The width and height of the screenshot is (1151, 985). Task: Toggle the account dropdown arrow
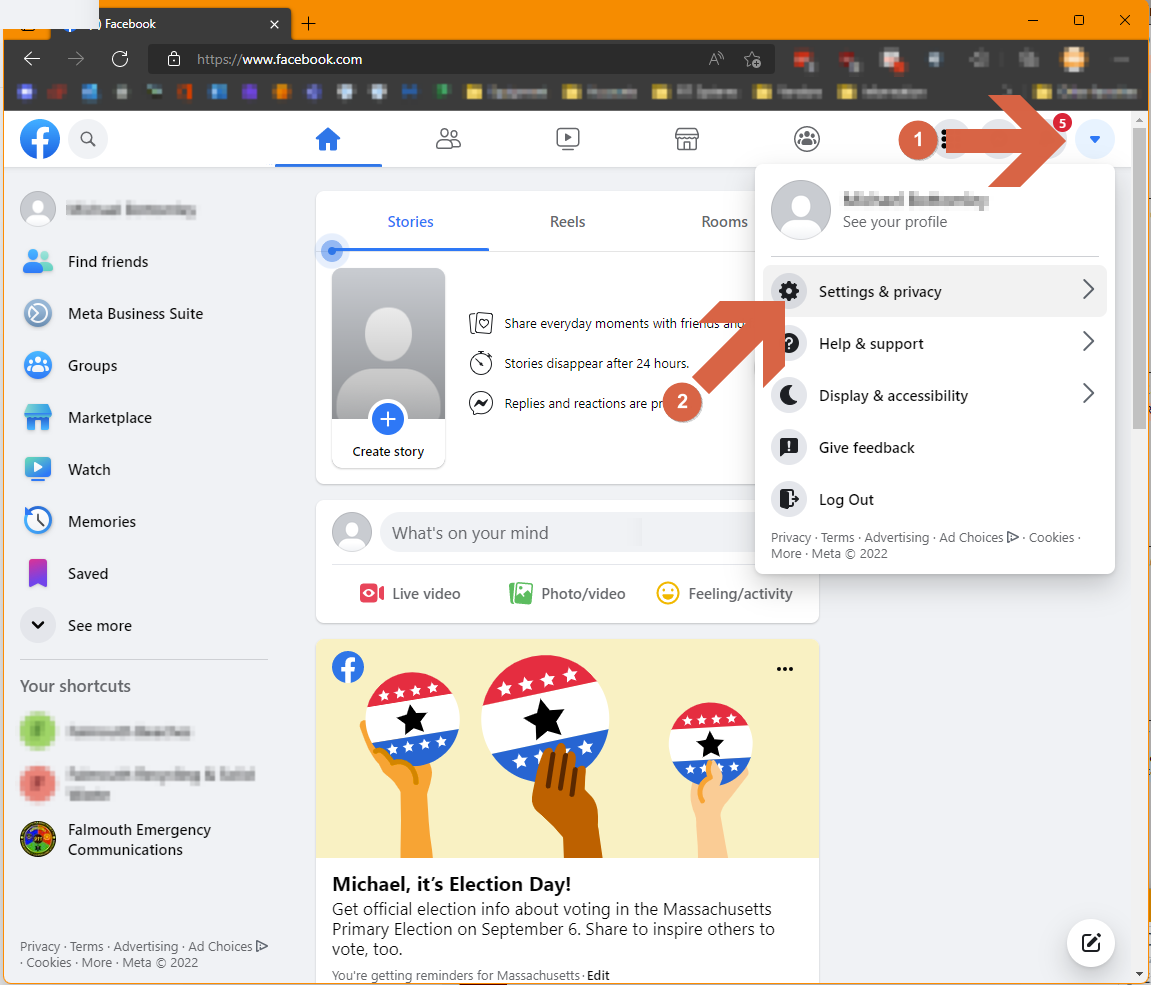(1094, 139)
